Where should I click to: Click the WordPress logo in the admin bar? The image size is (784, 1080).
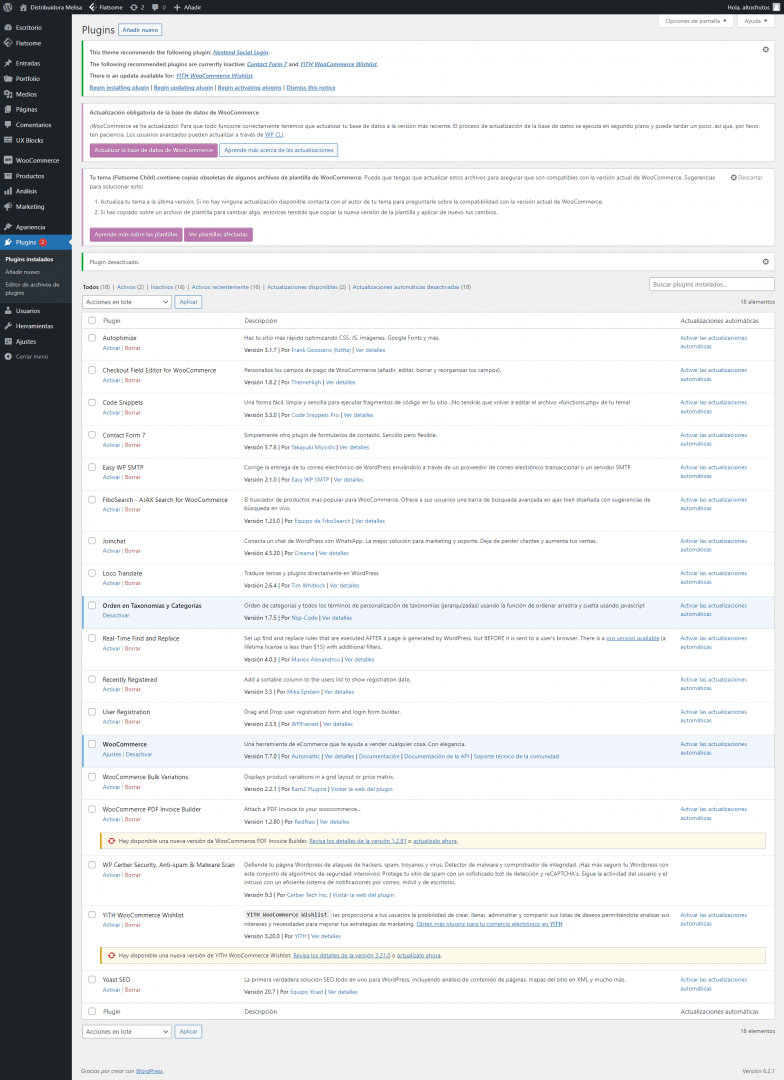click(x=8, y=7)
